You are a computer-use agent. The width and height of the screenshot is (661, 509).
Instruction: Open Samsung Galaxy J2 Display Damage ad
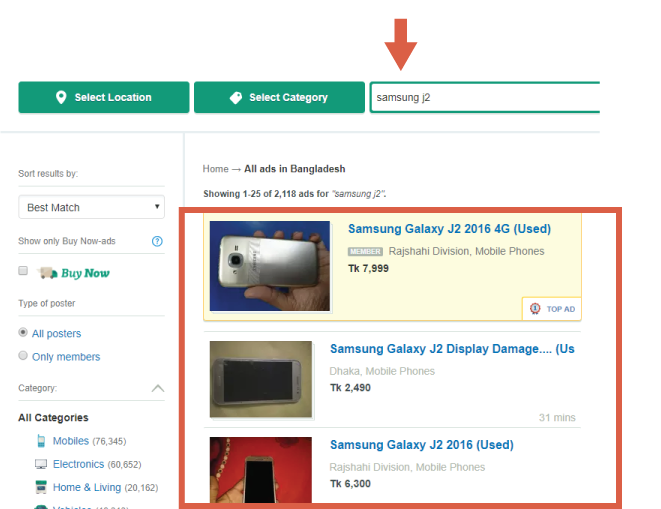452,349
